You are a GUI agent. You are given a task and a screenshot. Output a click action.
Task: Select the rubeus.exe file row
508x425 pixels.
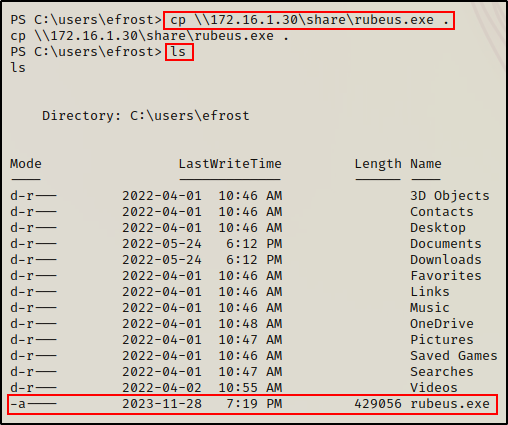252,404
